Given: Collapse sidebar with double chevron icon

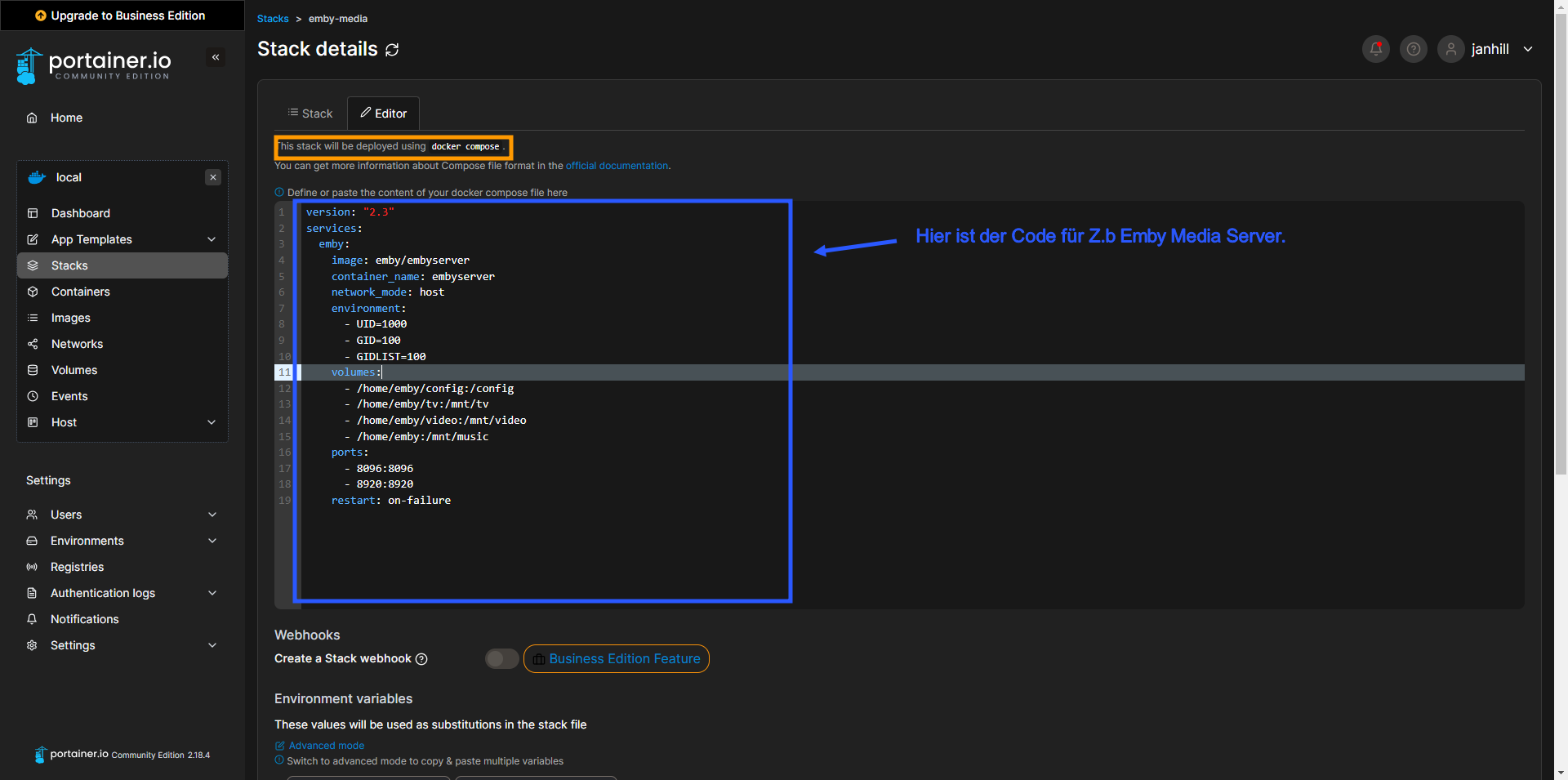Looking at the screenshot, I should (x=216, y=57).
